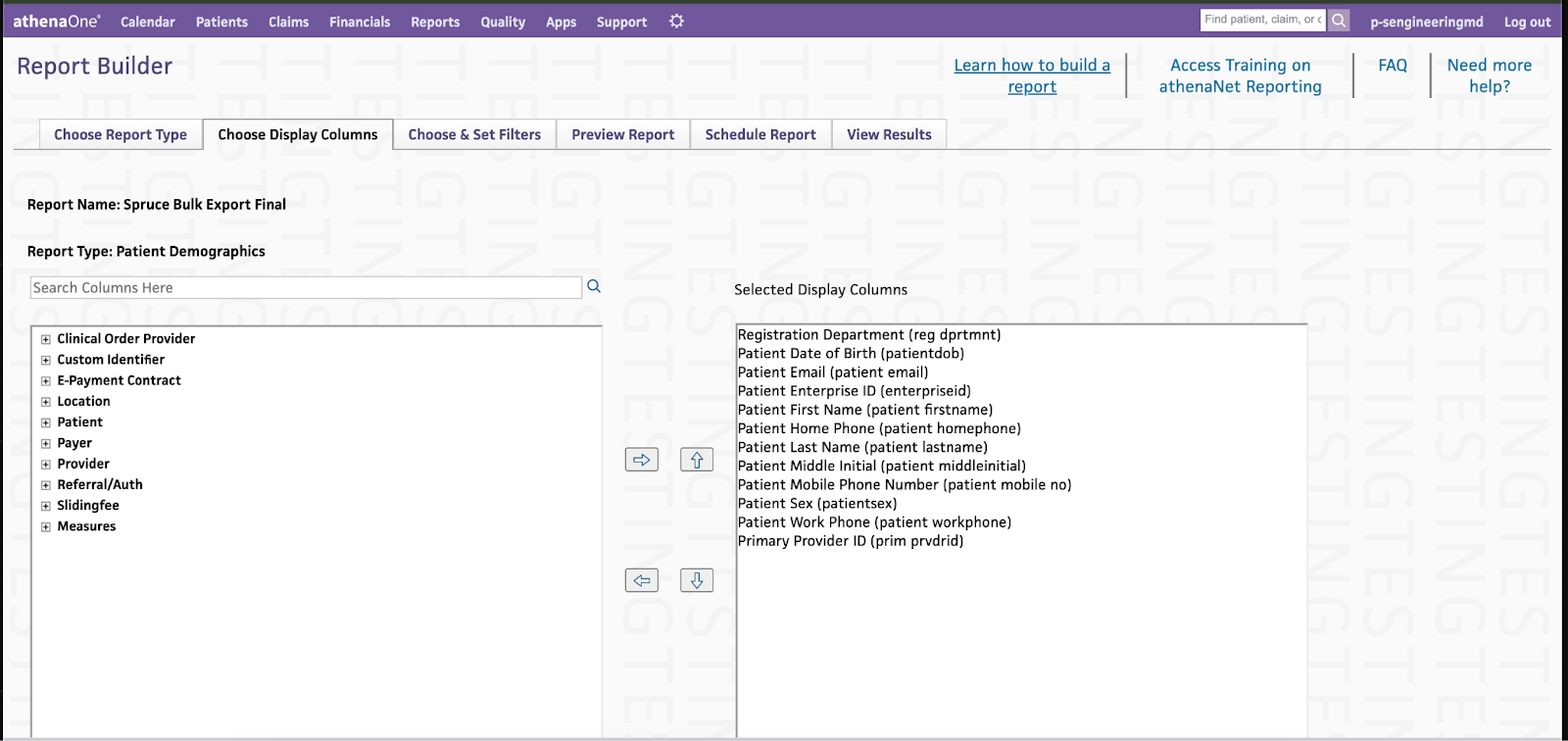This screenshot has height=741, width=1568.
Task: Expand the Custom Identifier node
Action: [x=45, y=361]
